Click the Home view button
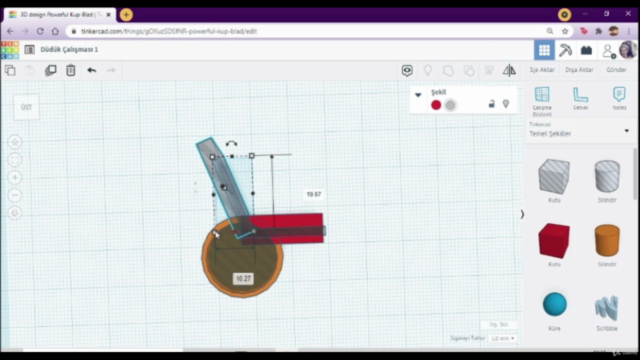Viewport: 640px width, 360px height. pyautogui.click(x=15, y=142)
